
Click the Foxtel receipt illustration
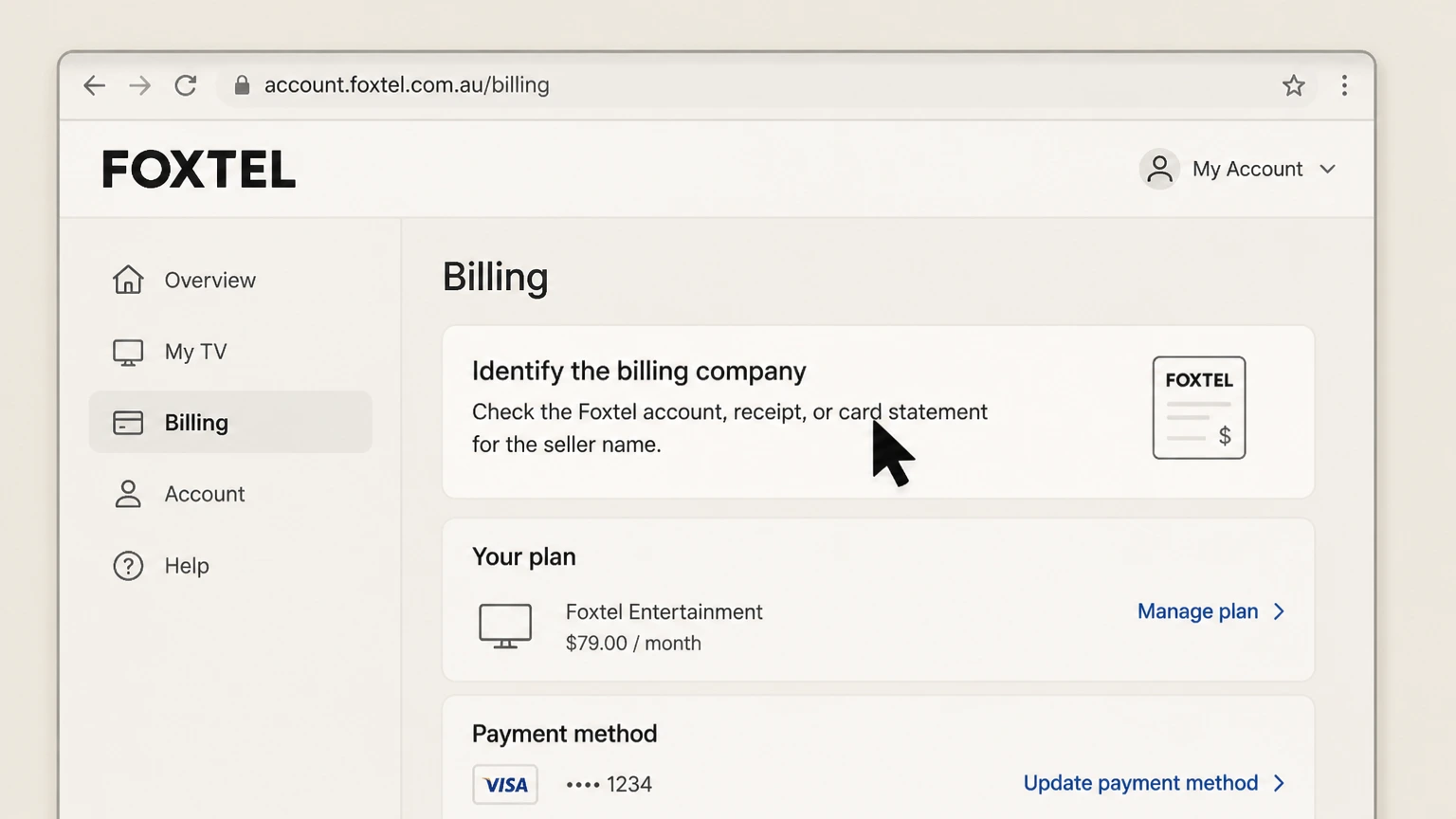point(1199,408)
